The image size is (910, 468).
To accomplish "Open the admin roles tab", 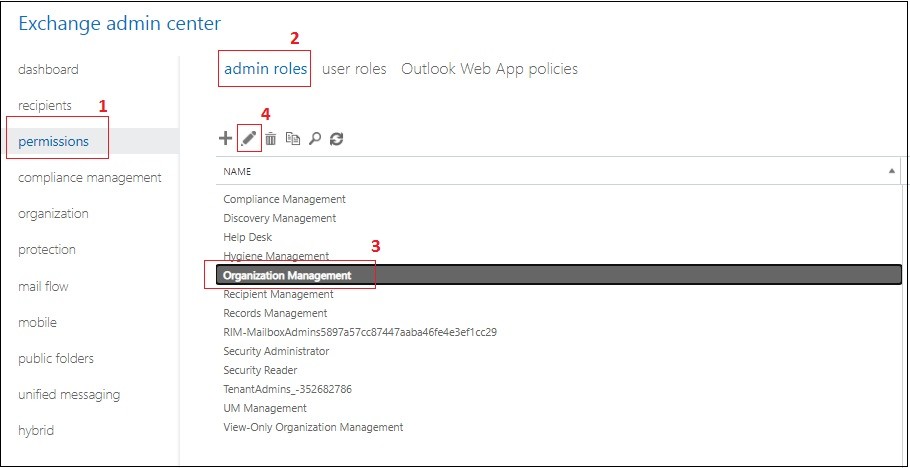I will [265, 69].
